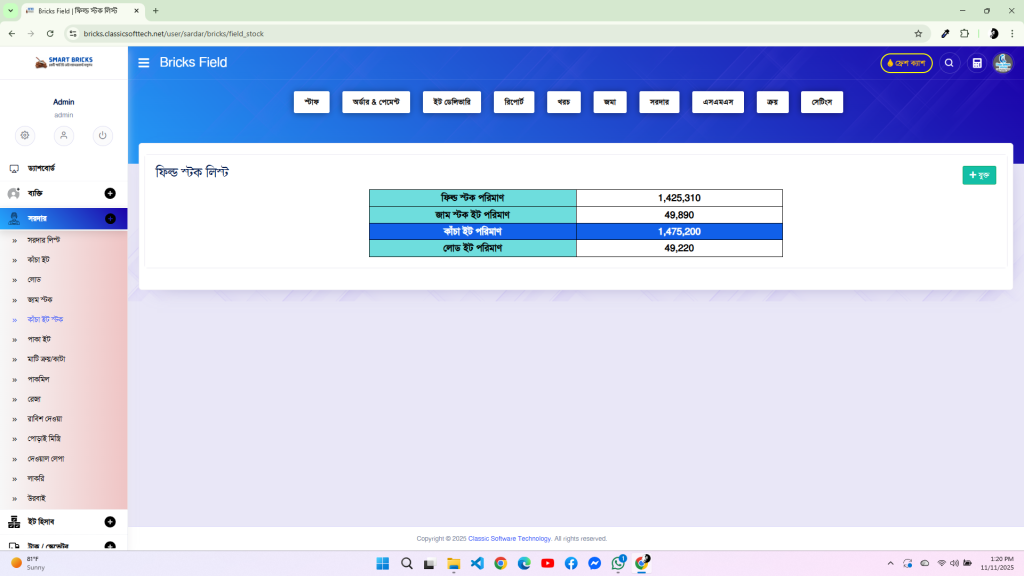Screen dimensions: 1024x576
Task: Open the search icon in the header
Action: 948,62
